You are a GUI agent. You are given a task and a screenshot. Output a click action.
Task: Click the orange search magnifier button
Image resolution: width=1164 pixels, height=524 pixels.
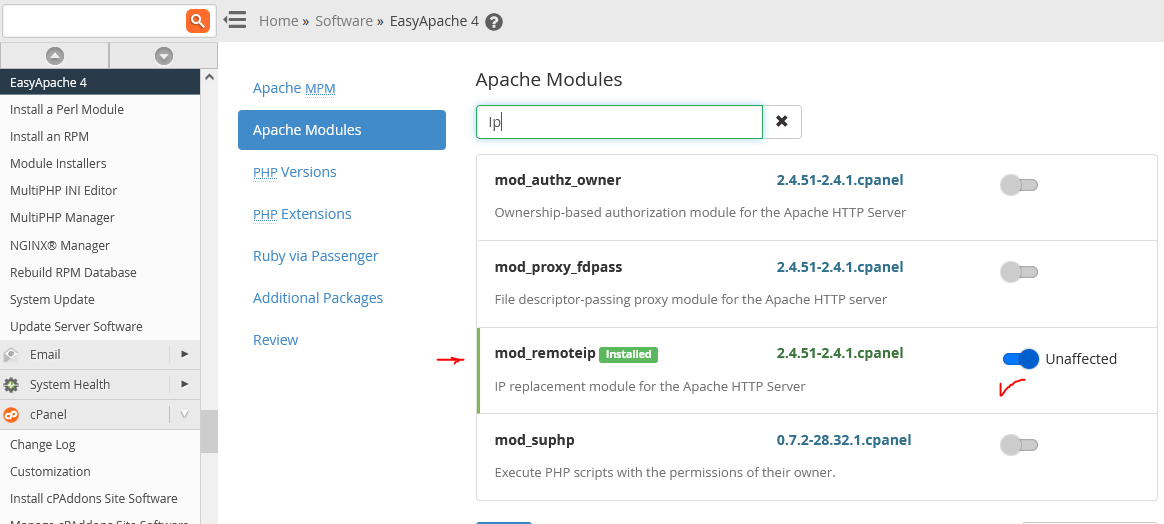197,22
